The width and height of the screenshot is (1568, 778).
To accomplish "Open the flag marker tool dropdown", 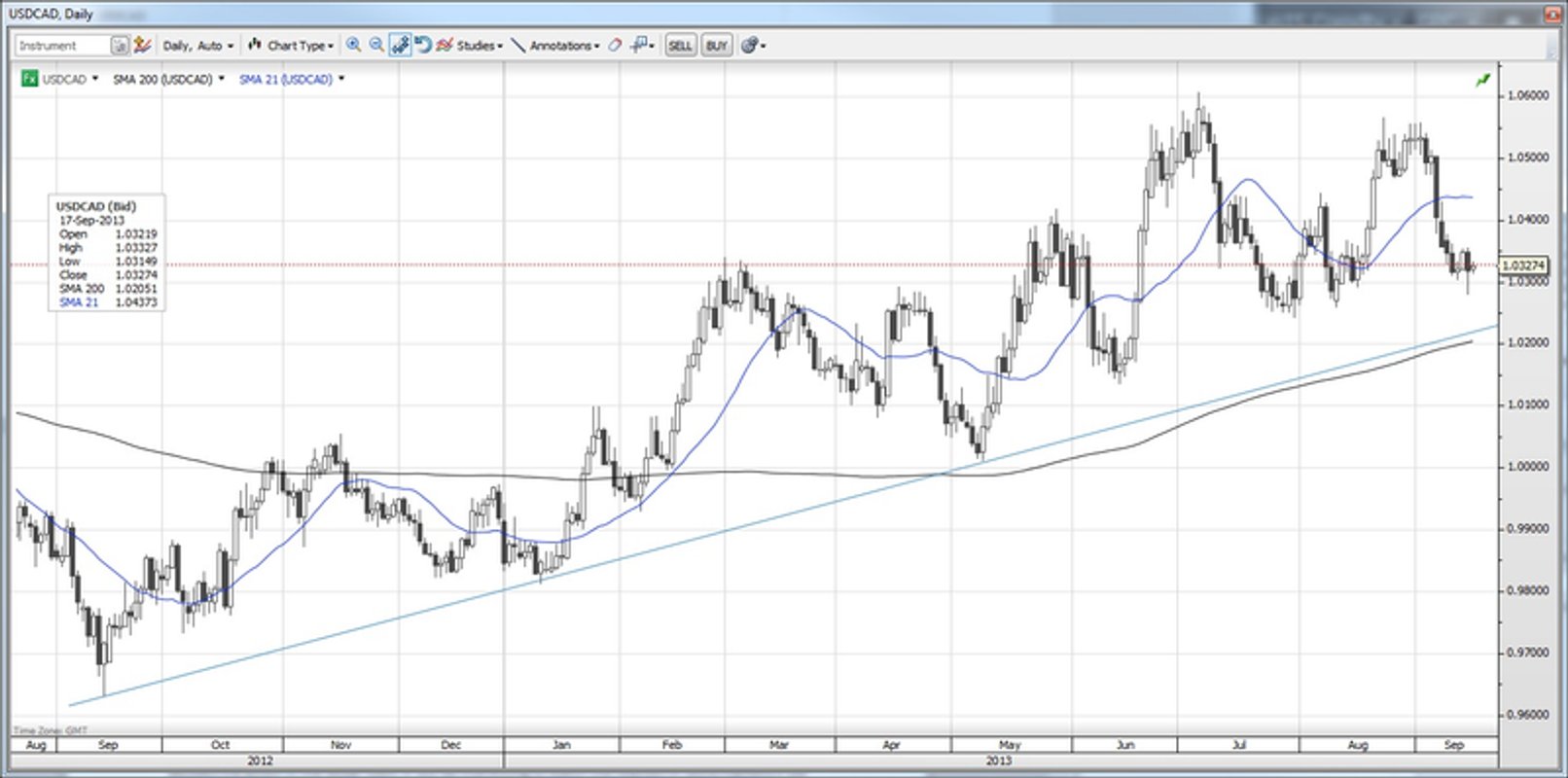I will 642,45.
